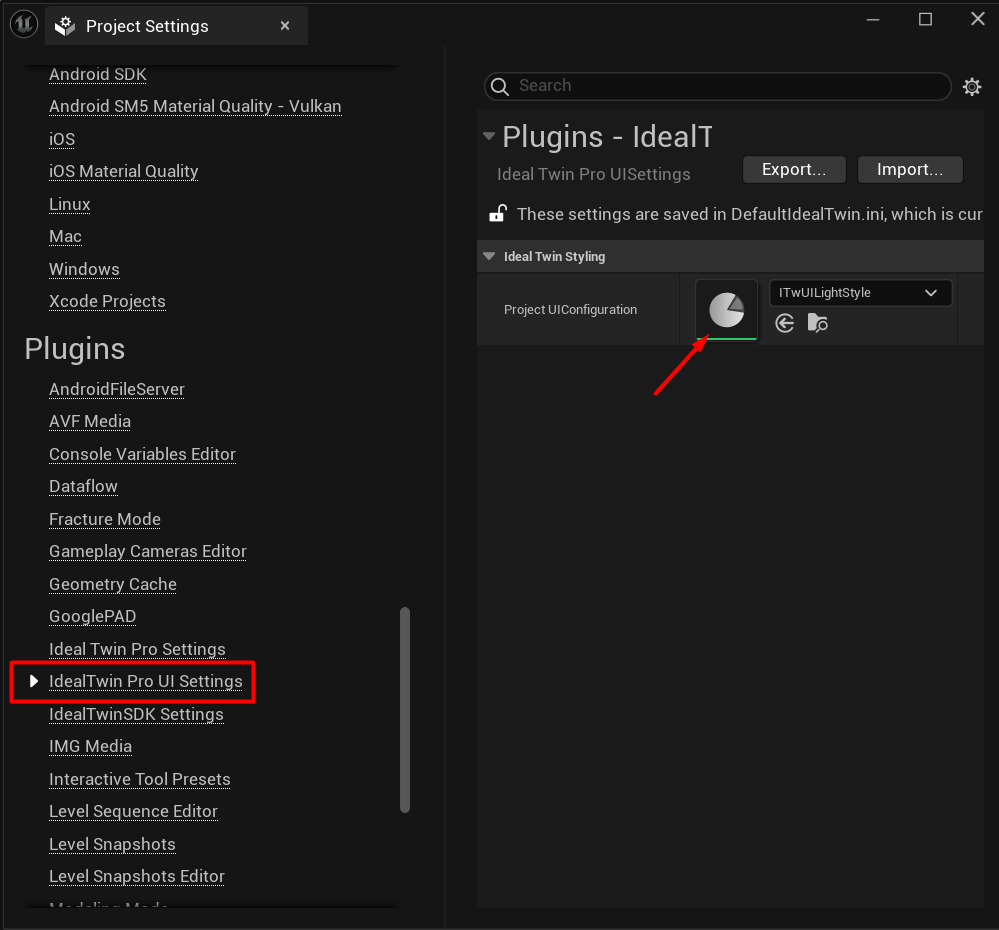The image size is (999, 930).
Task: Click the lock icon beside settings notice
Action: [x=496, y=214]
